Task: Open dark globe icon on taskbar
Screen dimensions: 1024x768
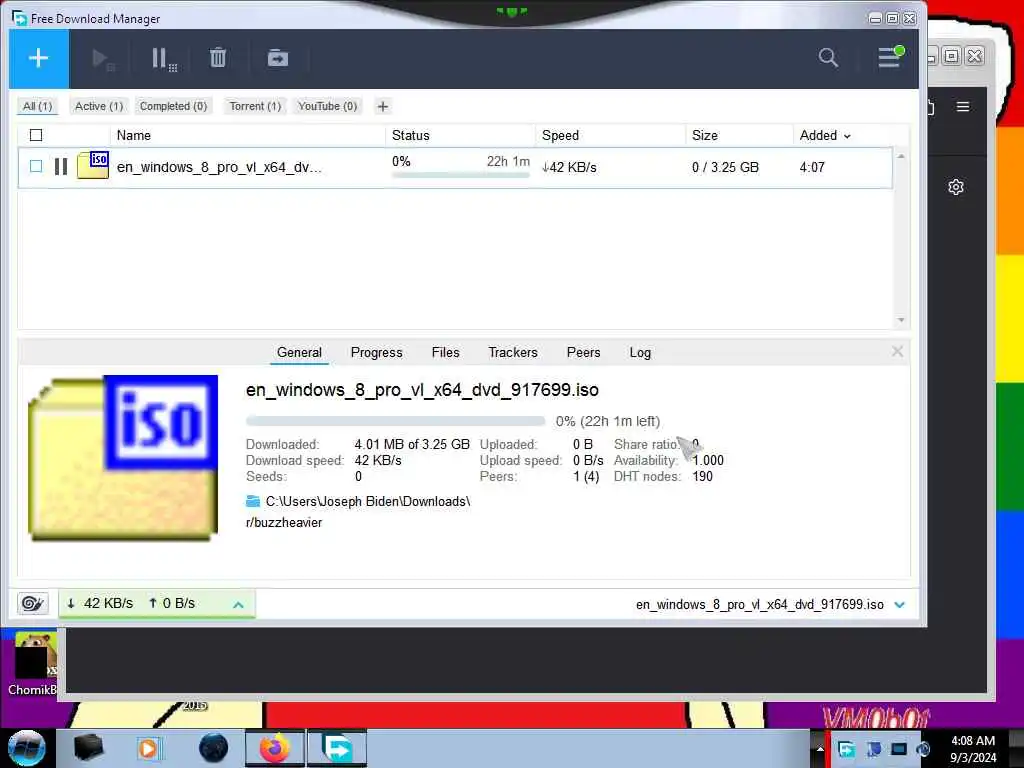Action: coord(214,748)
